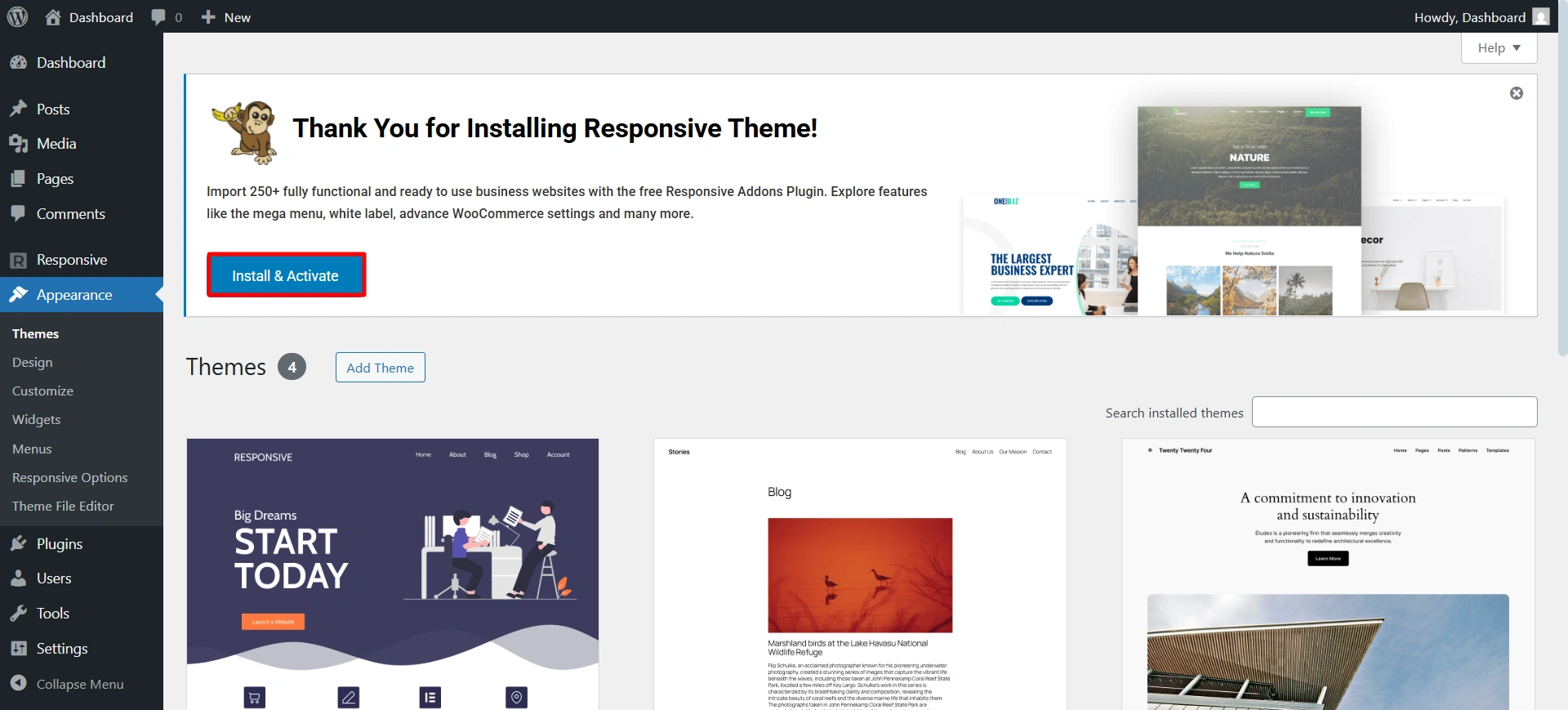Focus the Search installed themes field
Viewport: 1568px width, 710px height.
tap(1394, 412)
